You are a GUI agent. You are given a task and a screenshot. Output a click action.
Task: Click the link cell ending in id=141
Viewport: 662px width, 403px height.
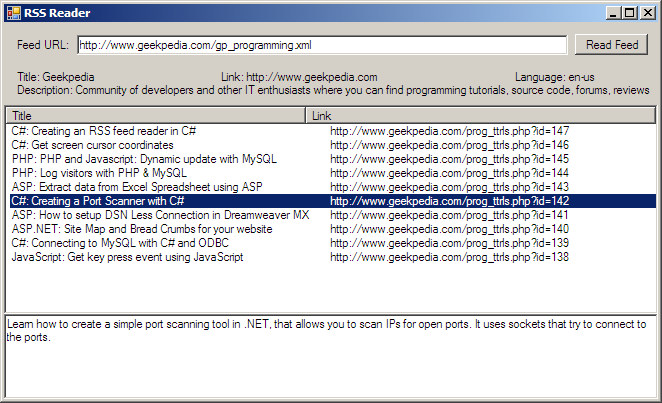[x=450, y=215]
